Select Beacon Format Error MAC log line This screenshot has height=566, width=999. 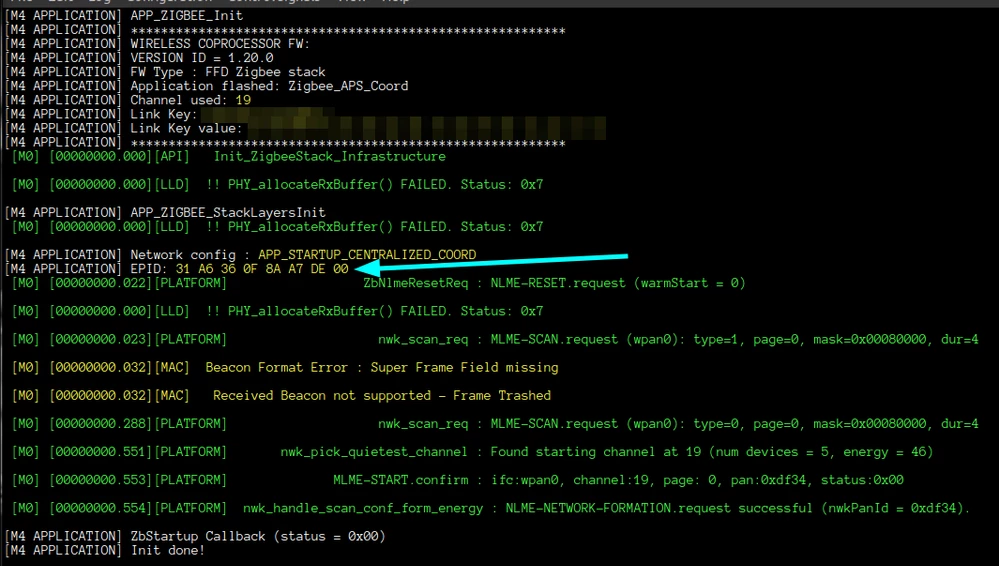click(285, 368)
